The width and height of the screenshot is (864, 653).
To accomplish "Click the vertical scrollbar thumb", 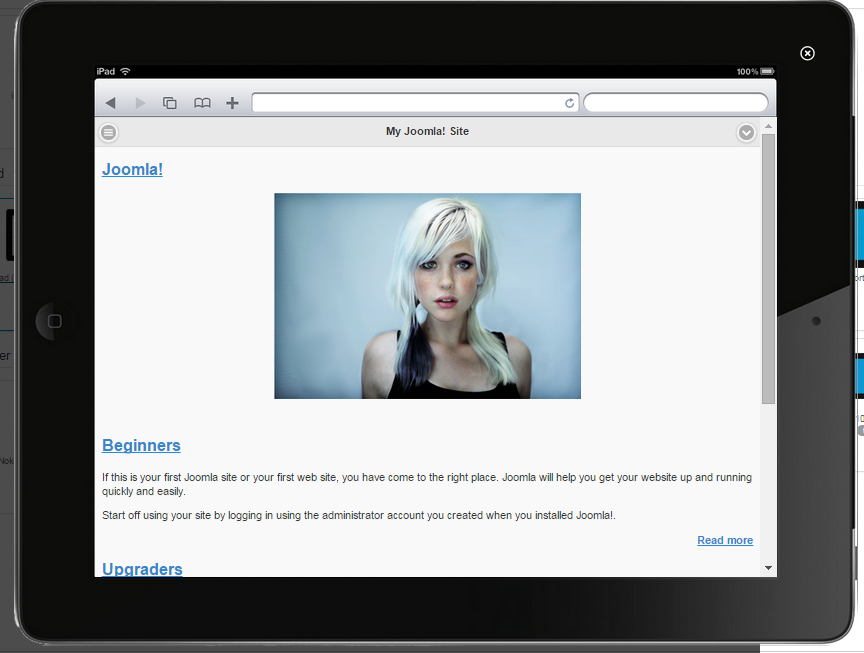I will point(768,268).
